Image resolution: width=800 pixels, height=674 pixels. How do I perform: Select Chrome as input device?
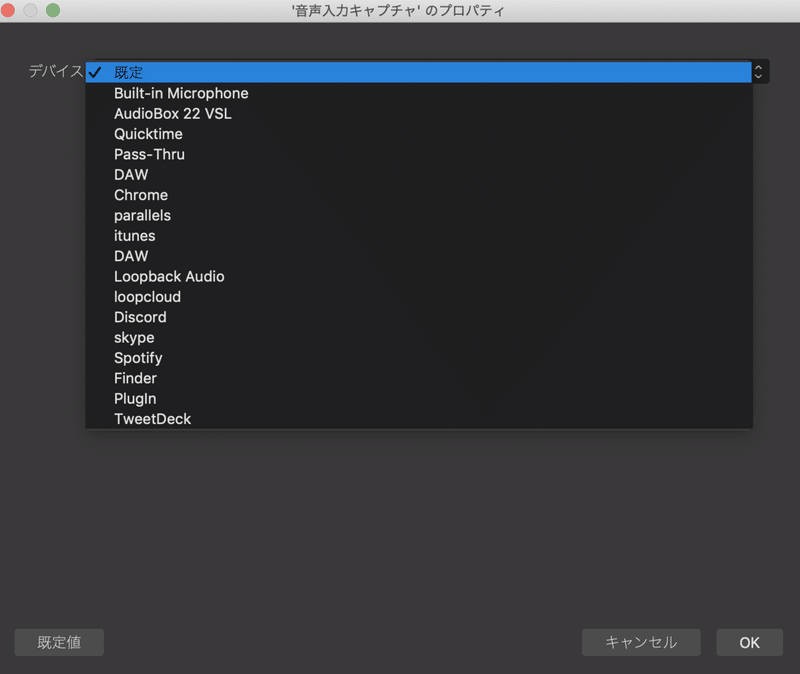pyautogui.click(x=418, y=195)
